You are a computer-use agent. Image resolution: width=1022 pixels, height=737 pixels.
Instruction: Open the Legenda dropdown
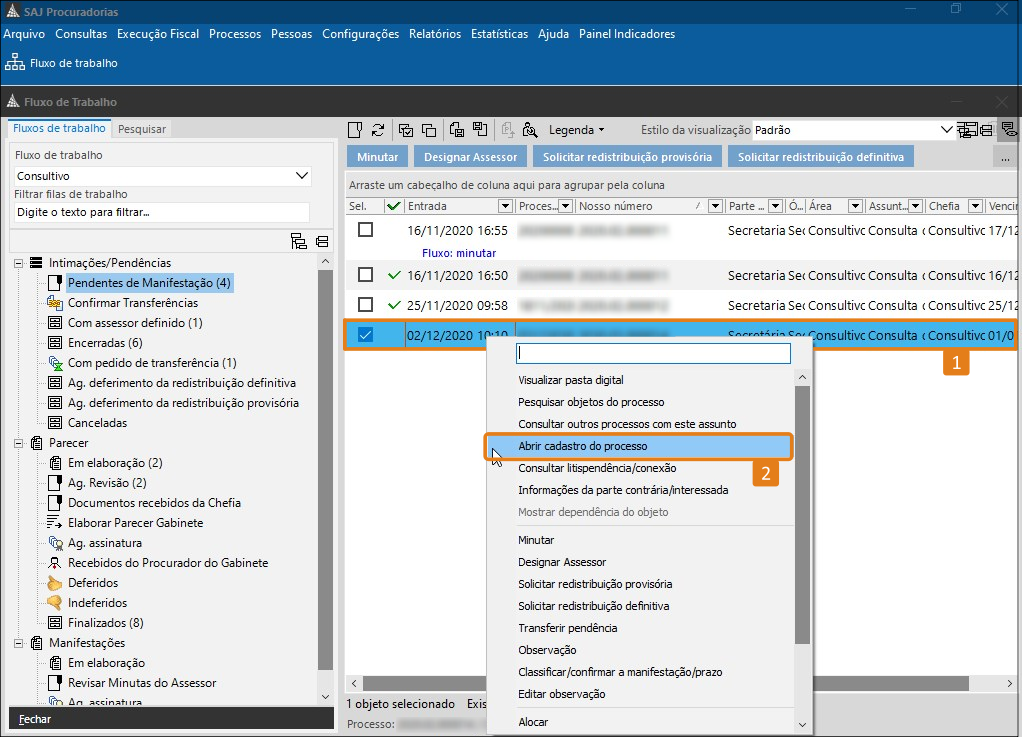[577, 130]
